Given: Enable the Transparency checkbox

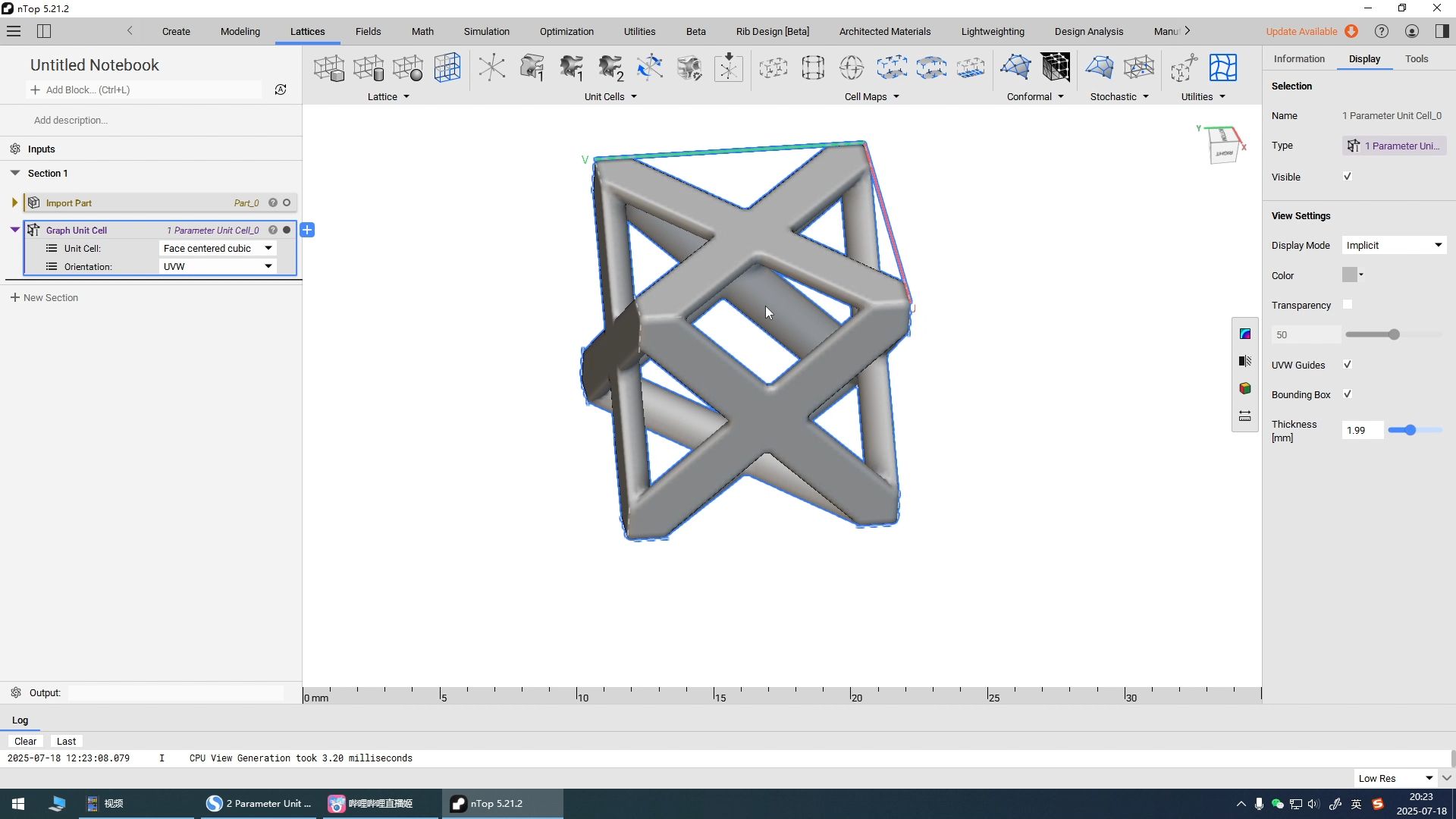Looking at the screenshot, I should (1348, 305).
